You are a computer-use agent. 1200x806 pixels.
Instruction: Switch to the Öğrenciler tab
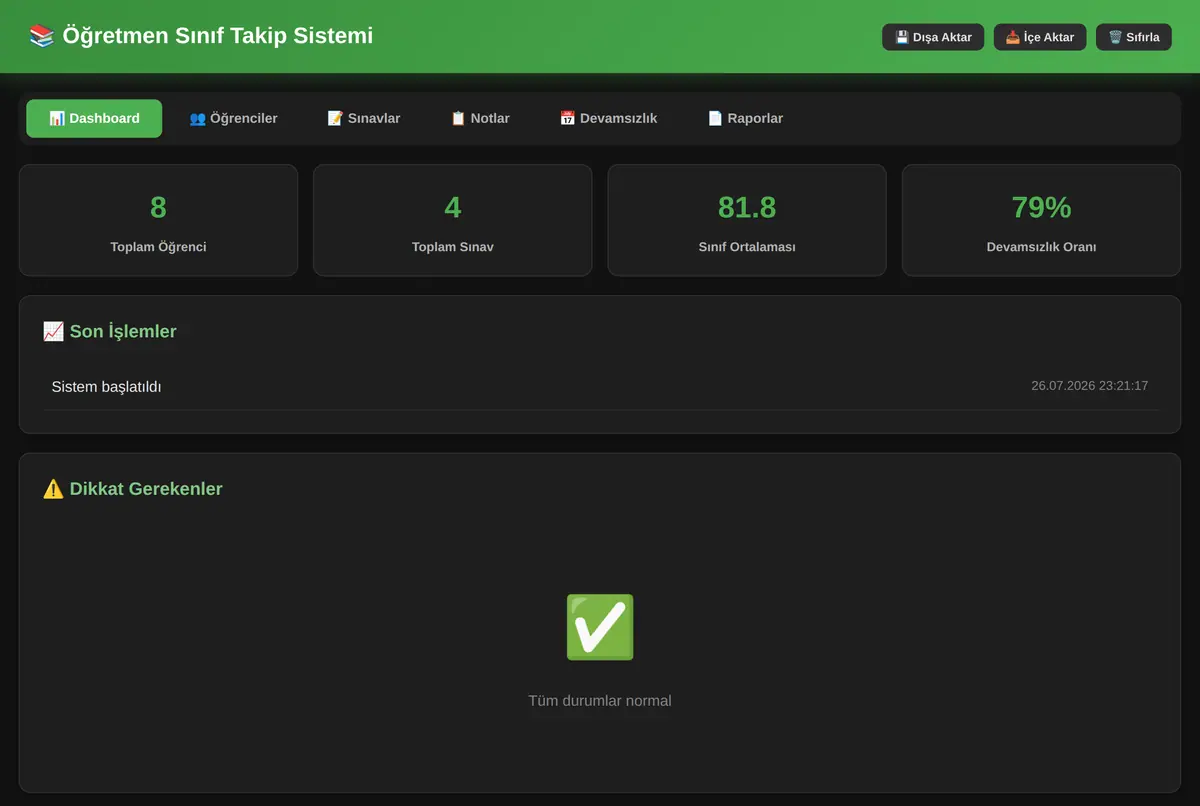point(234,118)
